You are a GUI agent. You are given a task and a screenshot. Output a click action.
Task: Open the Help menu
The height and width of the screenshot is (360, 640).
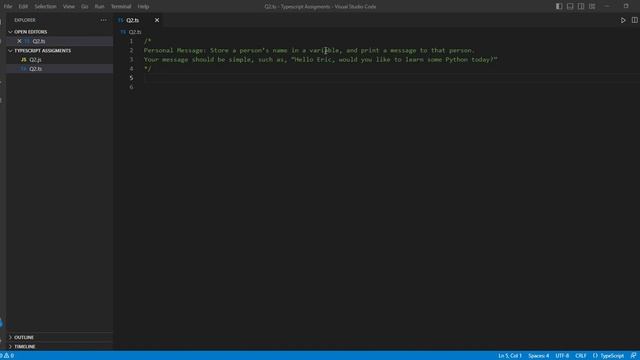pos(143,7)
